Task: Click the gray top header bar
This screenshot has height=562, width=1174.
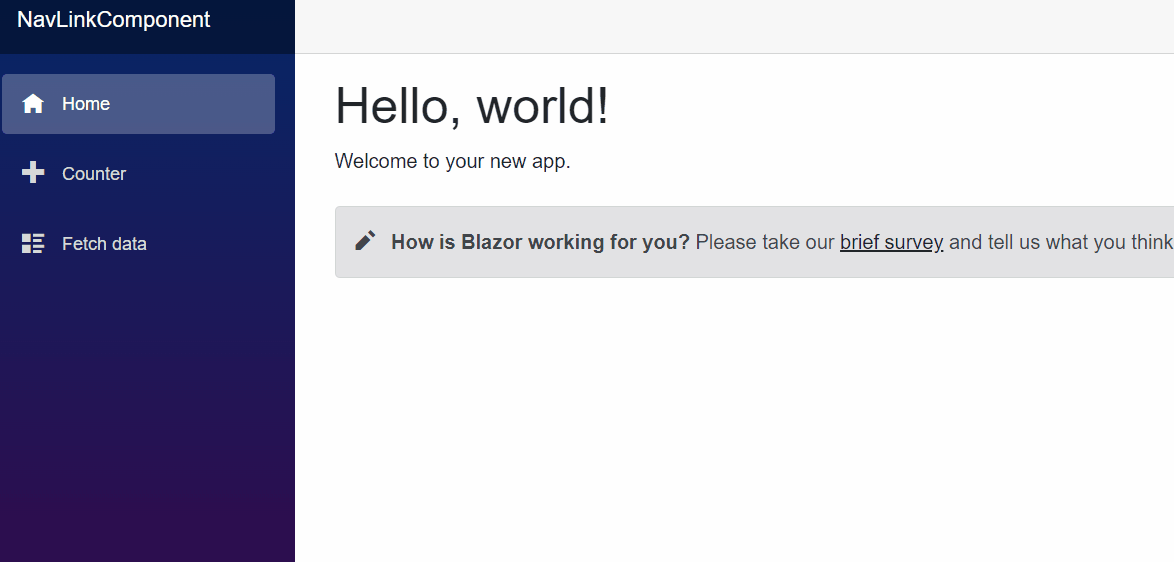Action: pos(734,27)
